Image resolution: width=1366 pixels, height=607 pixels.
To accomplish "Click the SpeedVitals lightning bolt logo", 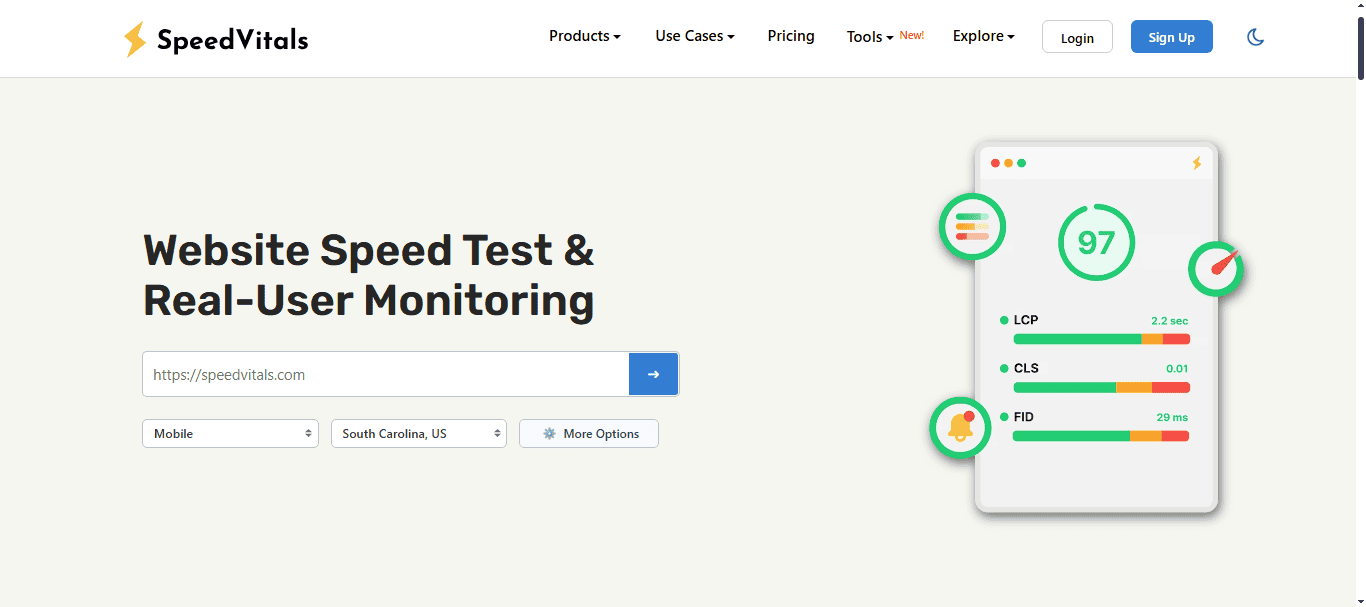I will (x=134, y=40).
